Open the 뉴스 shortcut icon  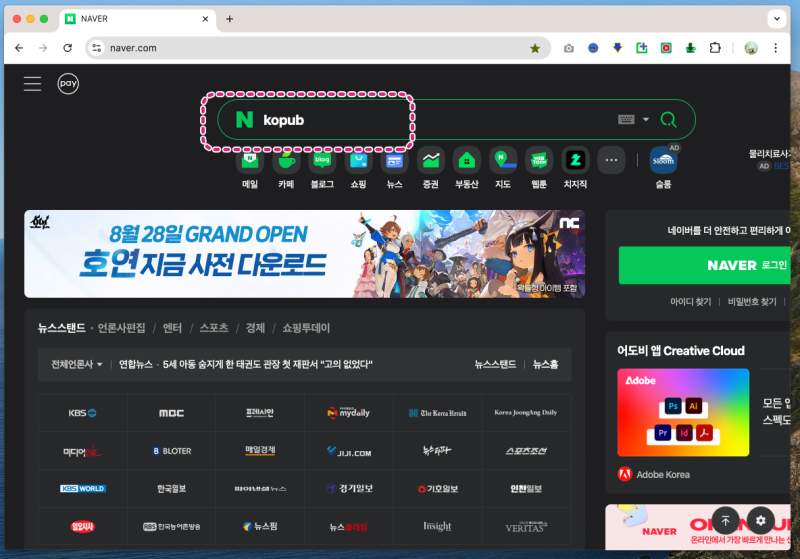click(x=394, y=162)
